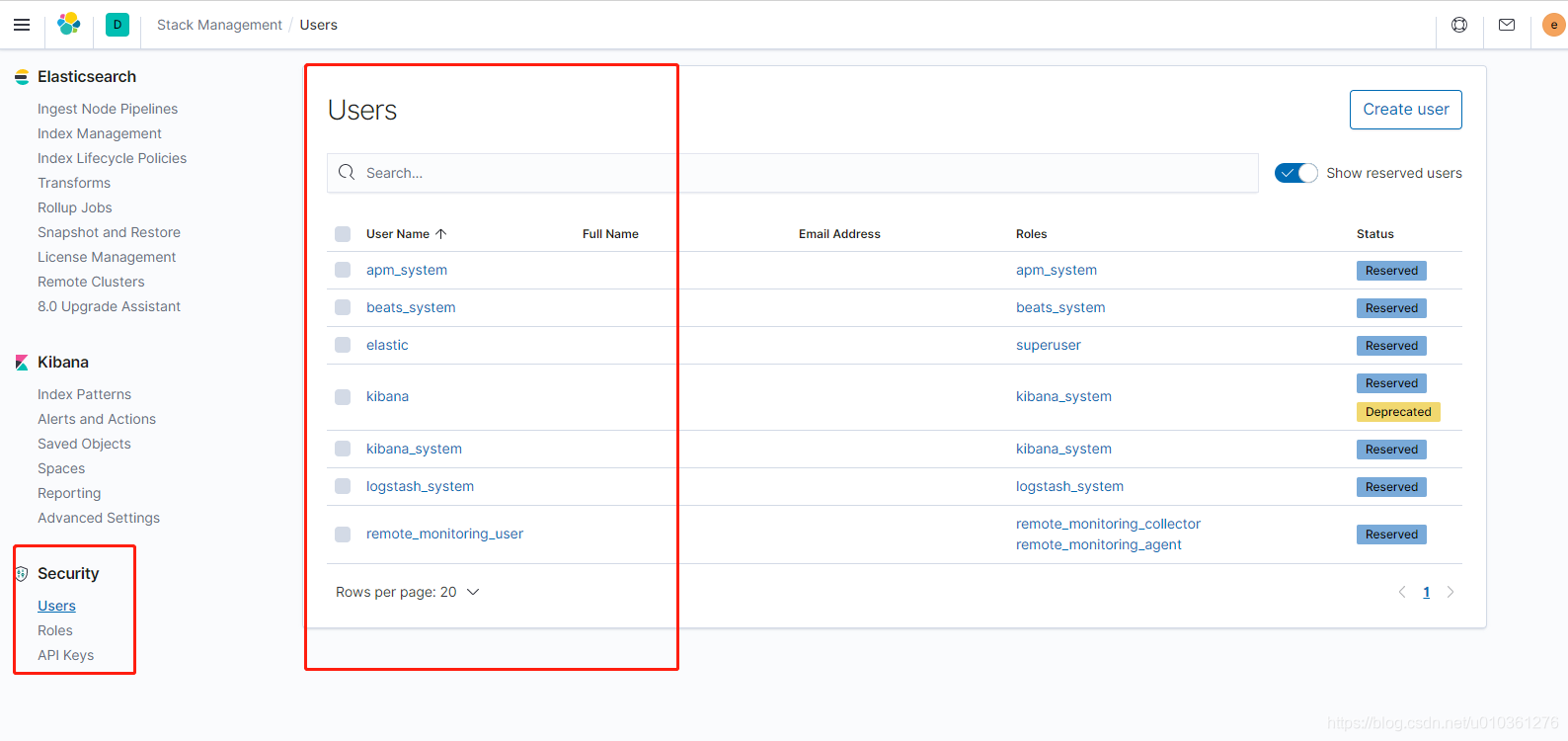The height and width of the screenshot is (741, 1568).
Task: Open License Management page
Action: (107, 257)
